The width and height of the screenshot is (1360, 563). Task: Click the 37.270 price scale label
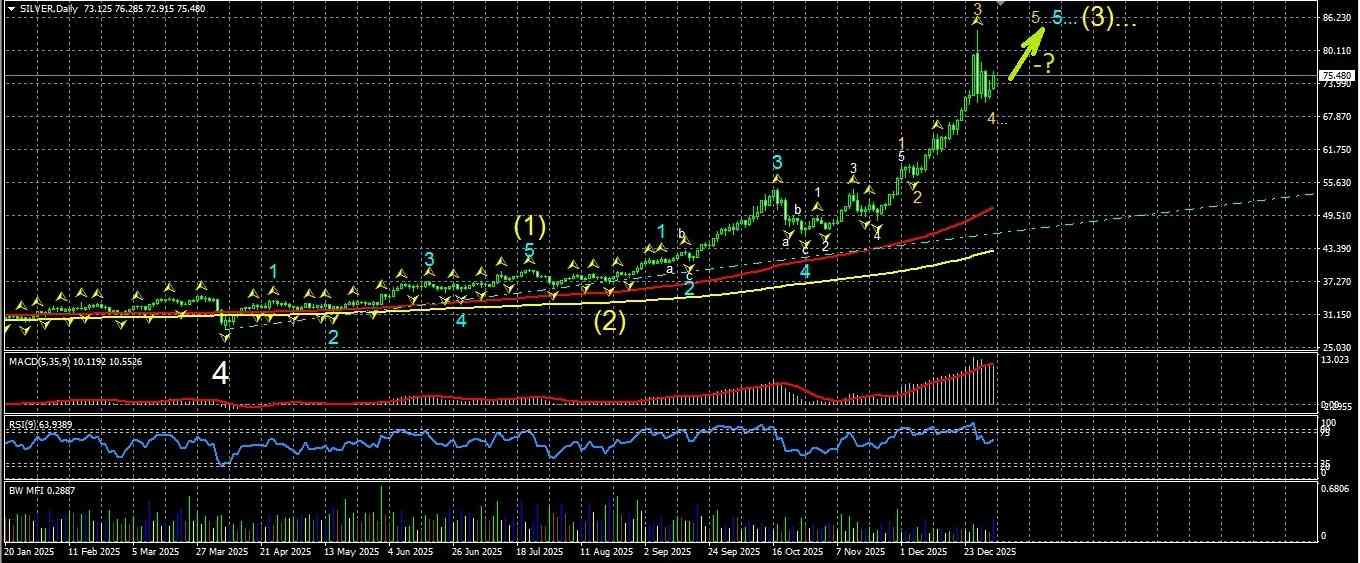[x=1336, y=282]
